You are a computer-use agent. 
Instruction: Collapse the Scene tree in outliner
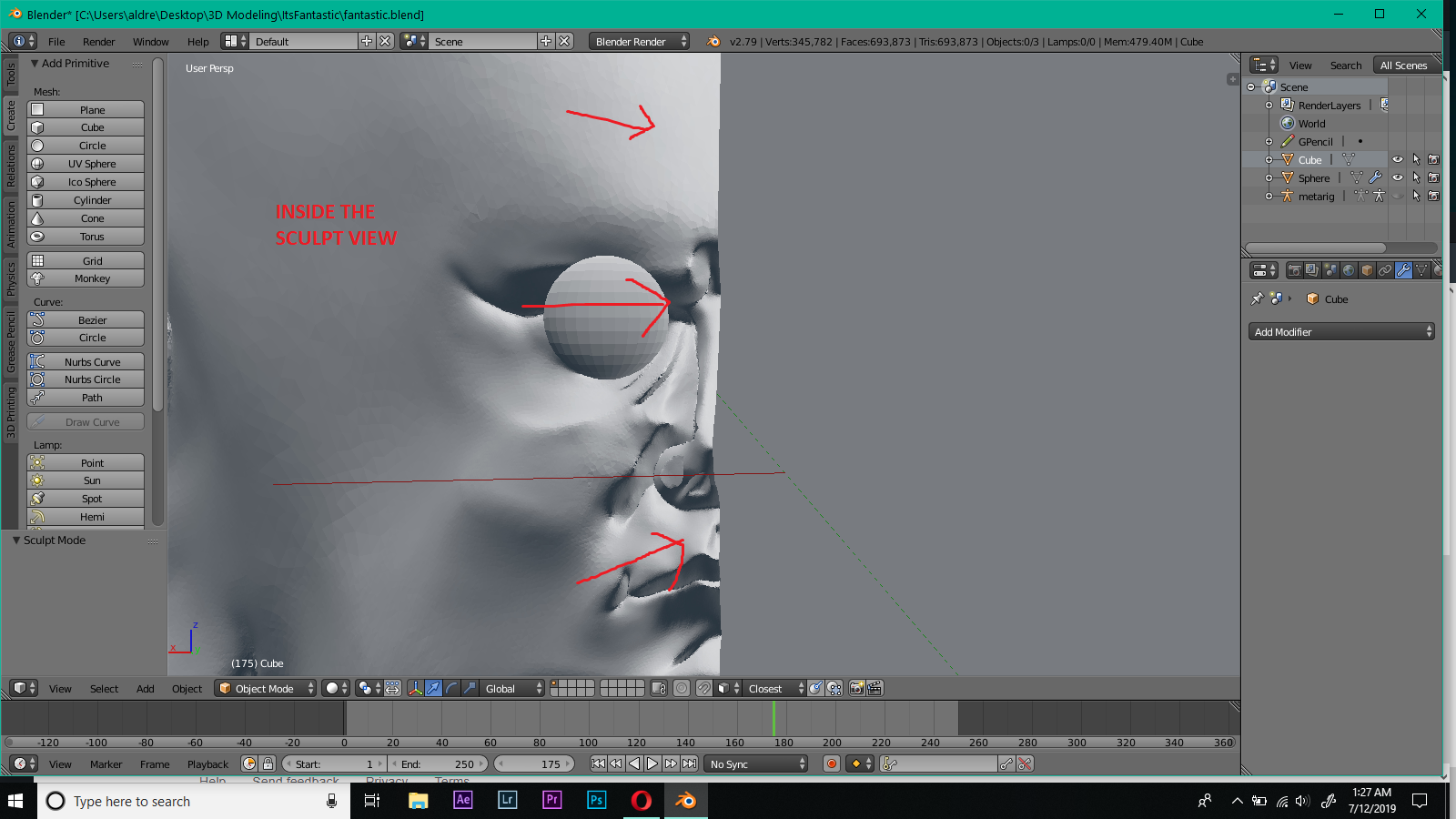[1251, 87]
